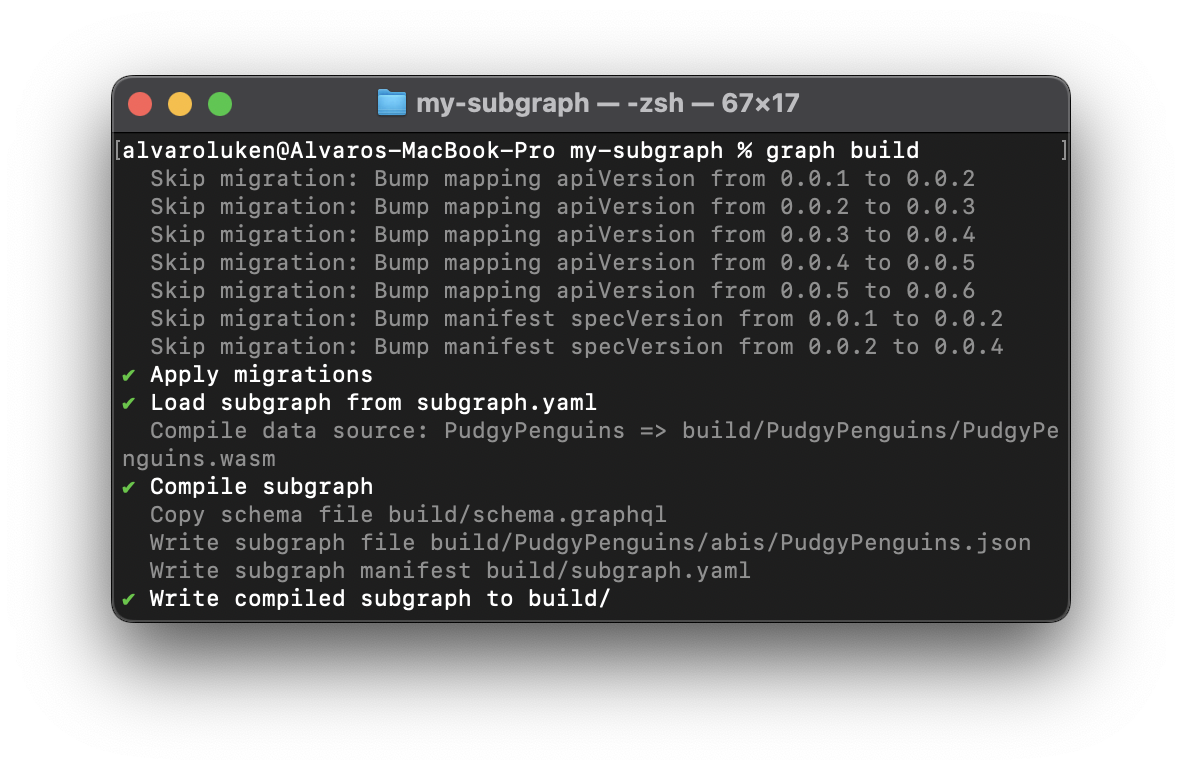Click the line bumping apiVersion to 0.0.2

[562, 179]
